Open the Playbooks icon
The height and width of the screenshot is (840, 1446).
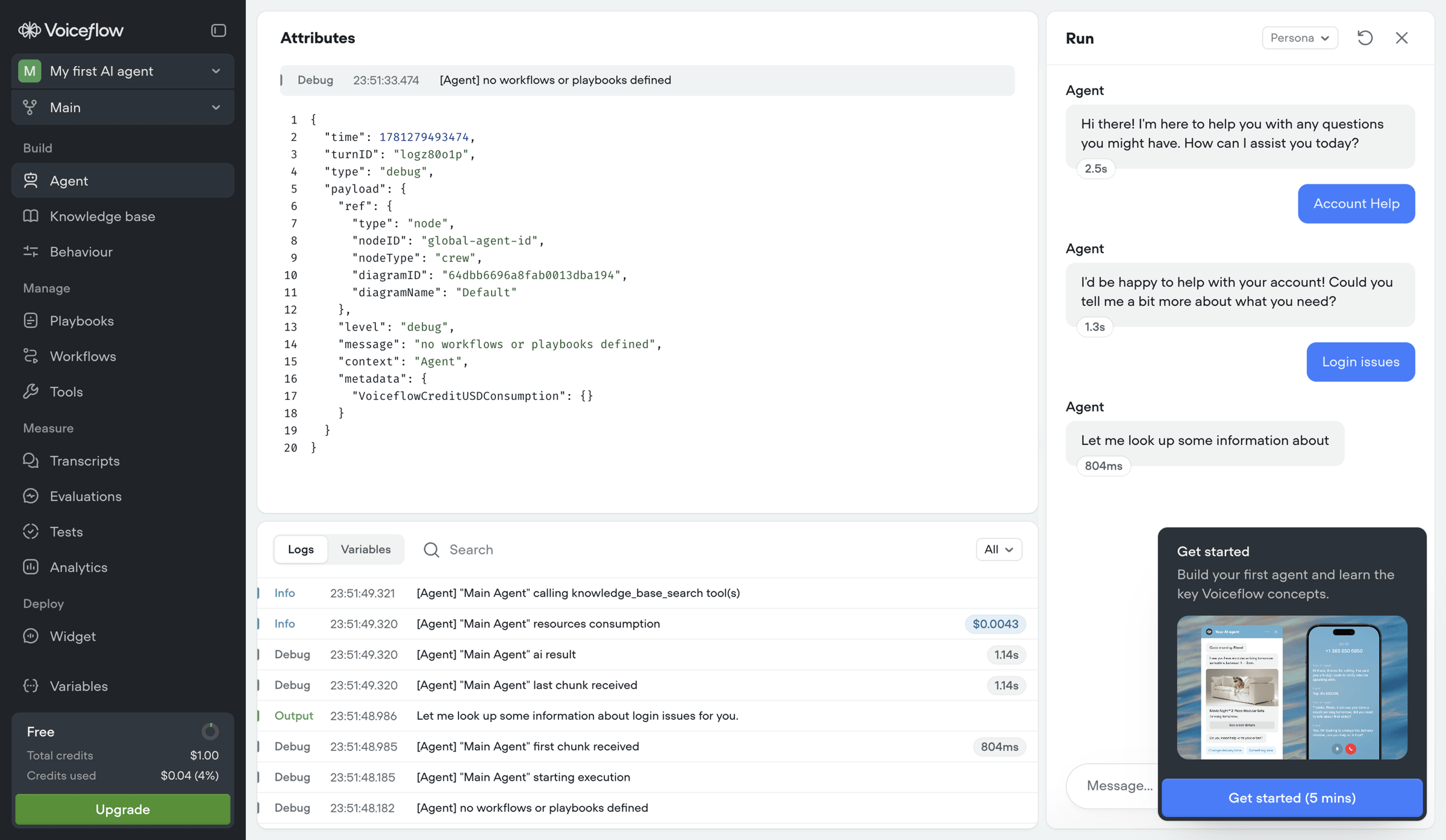click(x=31, y=320)
